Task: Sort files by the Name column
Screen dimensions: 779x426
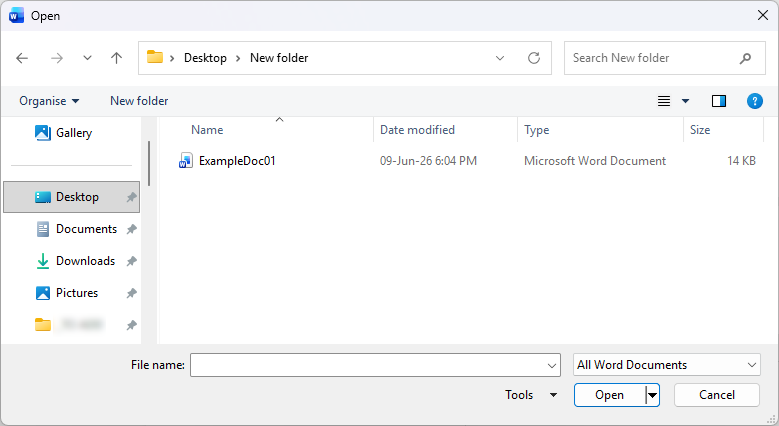Action: 207,130
